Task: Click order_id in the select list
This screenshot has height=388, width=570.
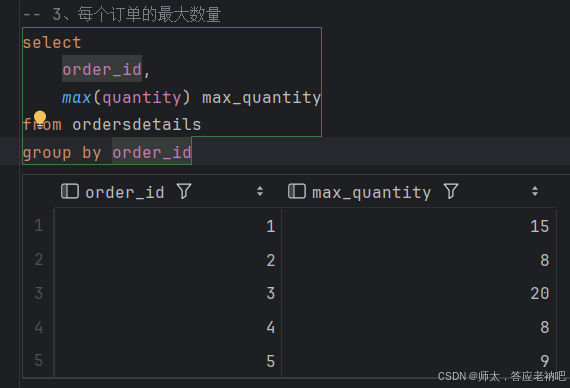Action: click(102, 69)
